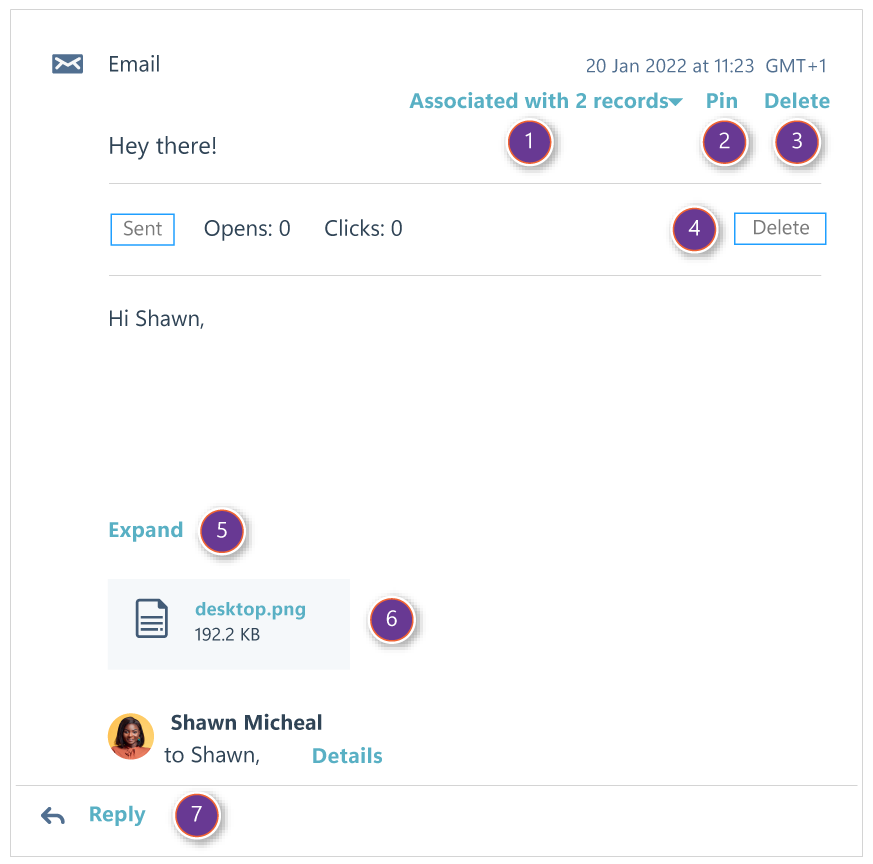The image size is (873, 864).
Task: Click the 'Clicks: 0' tracking stat
Action: click(x=363, y=229)
